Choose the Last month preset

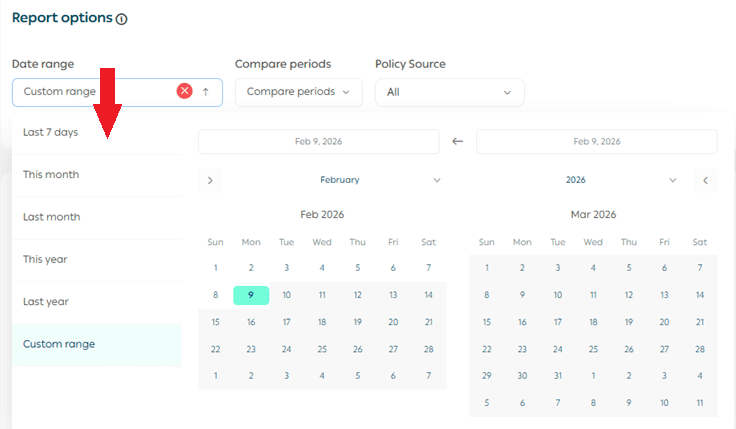pyautogui.click(x=52, y=217)
